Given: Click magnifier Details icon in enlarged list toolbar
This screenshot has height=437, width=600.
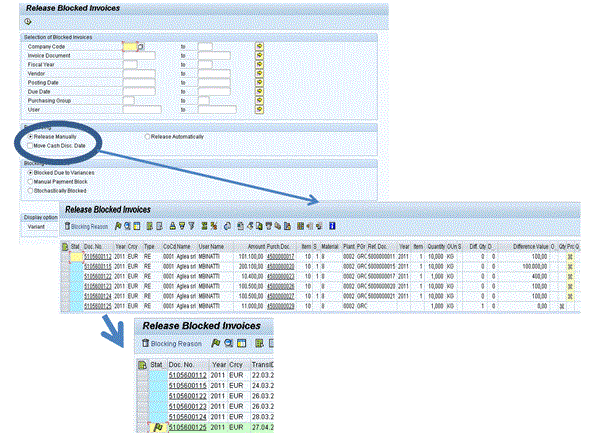Looking at the screenshot, I should click(x=228, y=343).
